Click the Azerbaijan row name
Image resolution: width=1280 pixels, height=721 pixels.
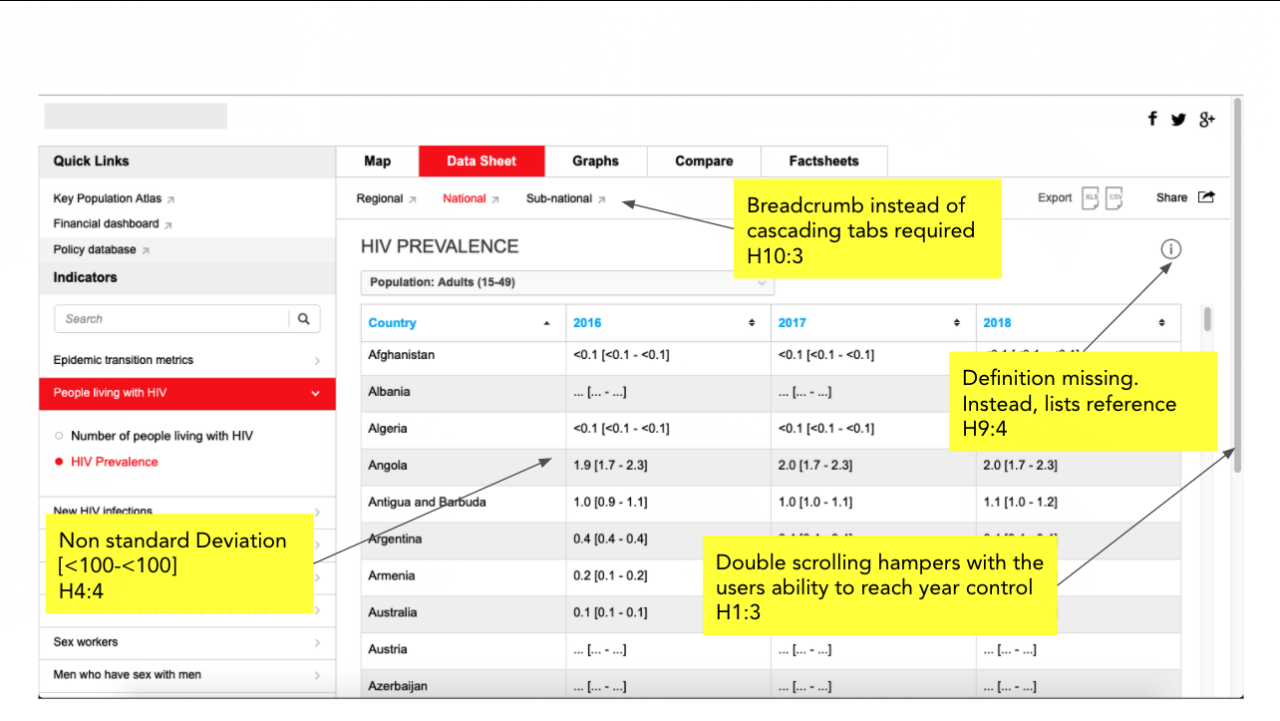coord(397,686)
